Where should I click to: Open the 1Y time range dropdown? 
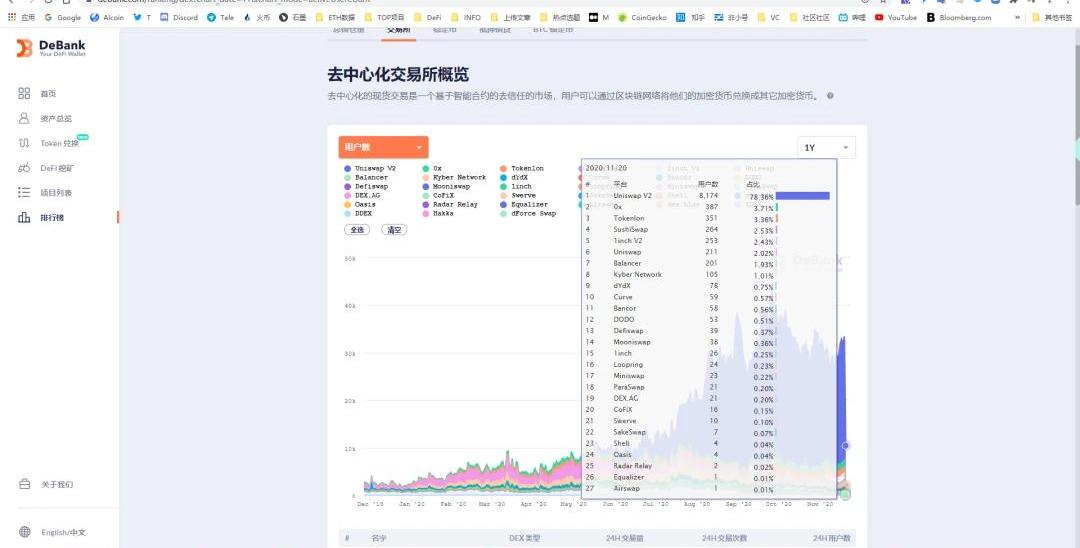coord(827,147)
